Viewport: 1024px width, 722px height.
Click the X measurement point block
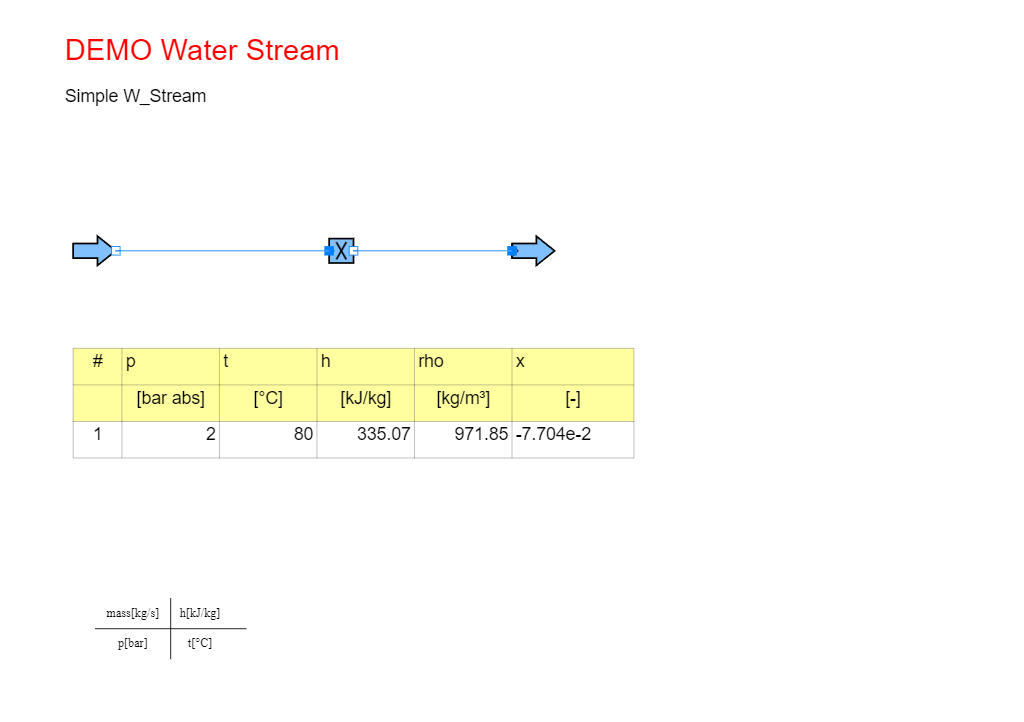pos(342,251)
